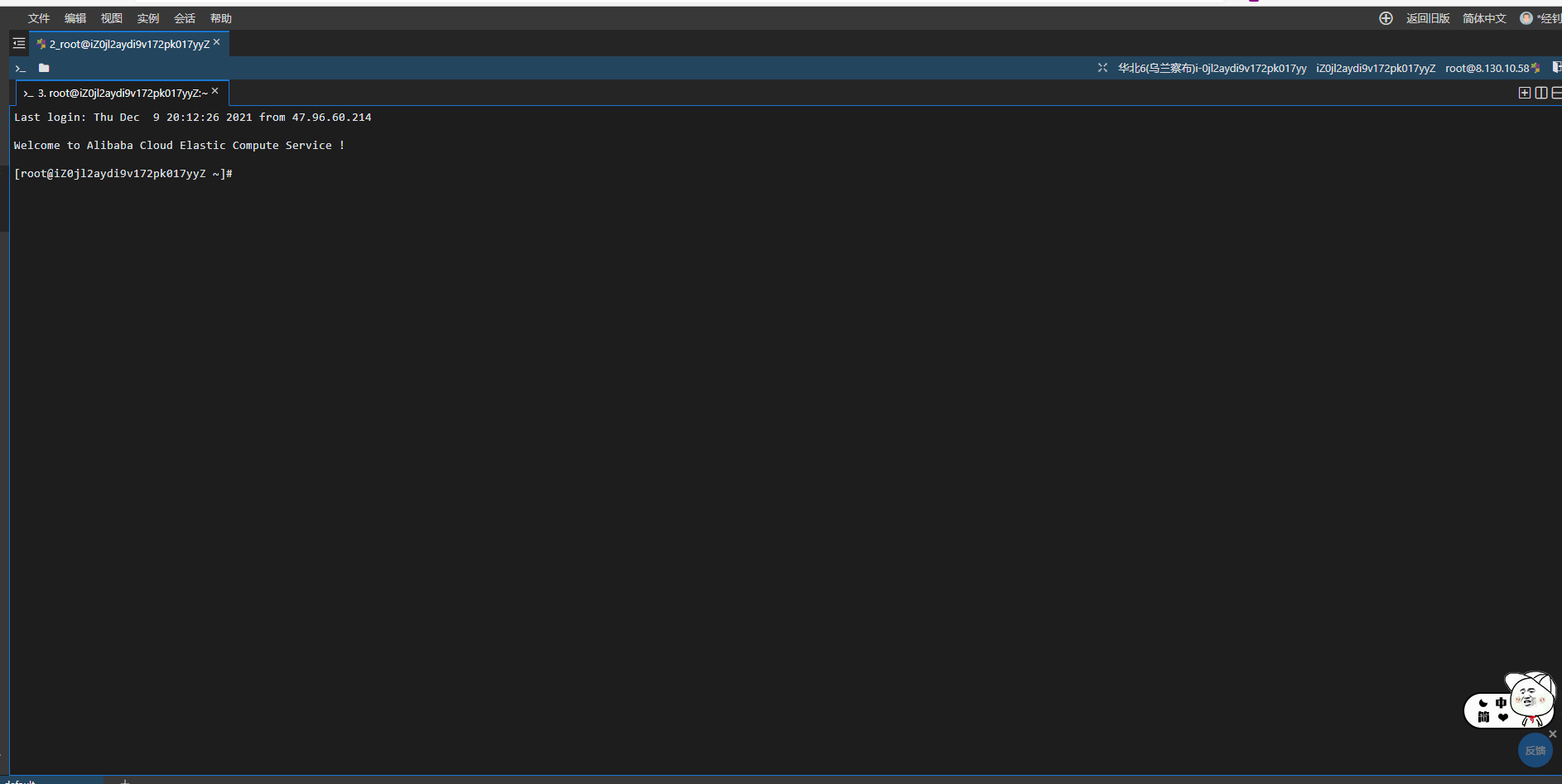Open a new terminal with the >_ icon
The height and width of the screenshot is (784, 1562).
point(20,68)
